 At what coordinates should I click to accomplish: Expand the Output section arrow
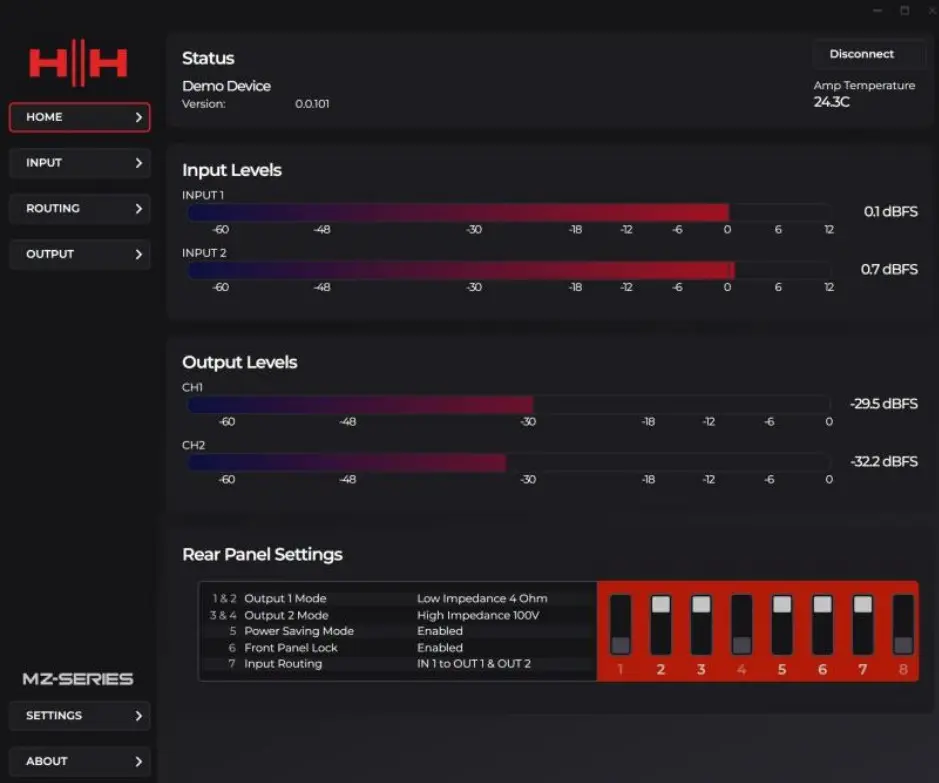(138, 254)
